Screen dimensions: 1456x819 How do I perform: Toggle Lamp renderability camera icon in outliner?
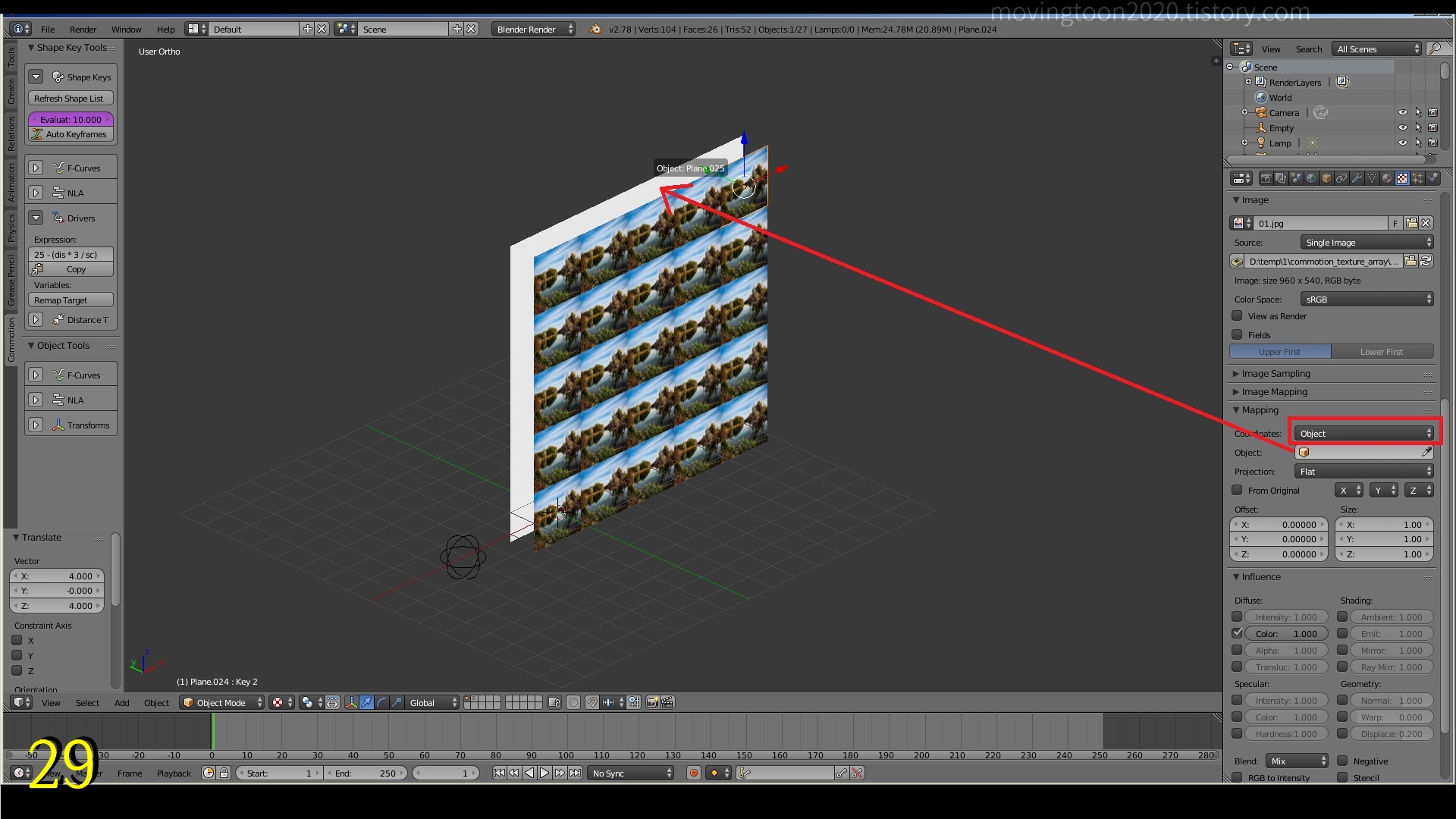1433,143
